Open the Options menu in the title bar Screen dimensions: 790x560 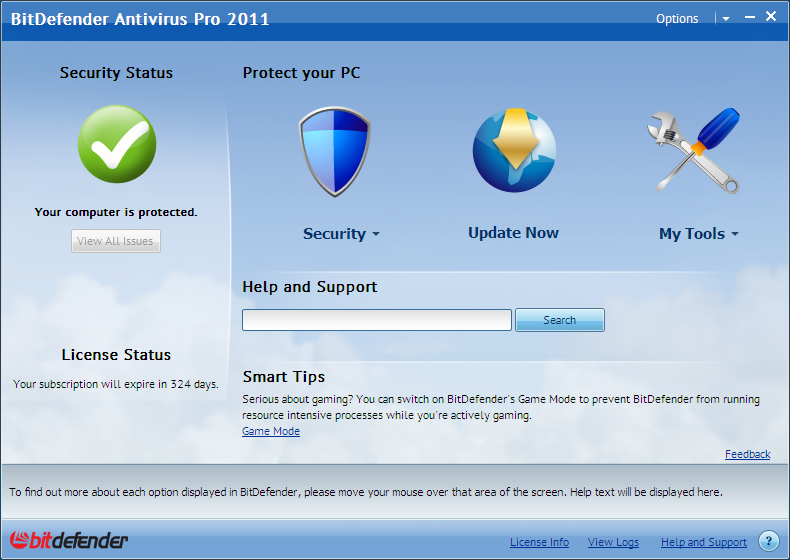(x=677, y=19)
